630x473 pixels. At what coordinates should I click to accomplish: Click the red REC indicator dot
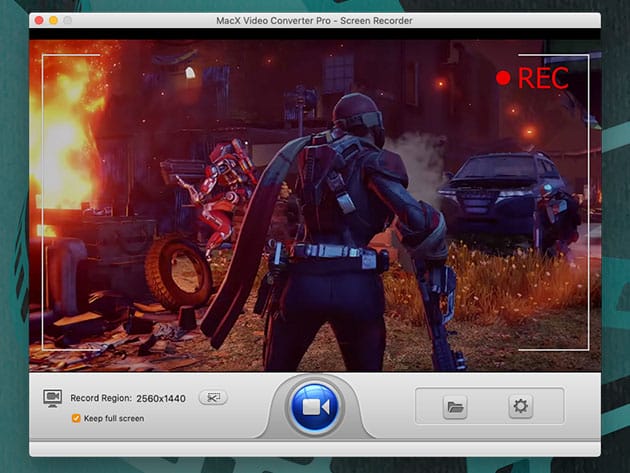[x=503, y=77]
